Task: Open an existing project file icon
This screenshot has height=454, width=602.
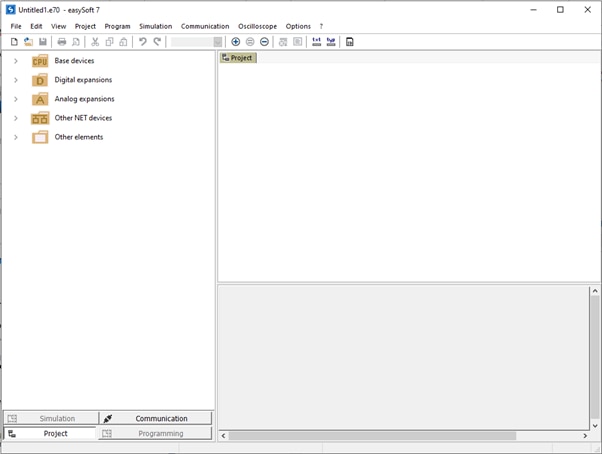Action: click(28, 42)
